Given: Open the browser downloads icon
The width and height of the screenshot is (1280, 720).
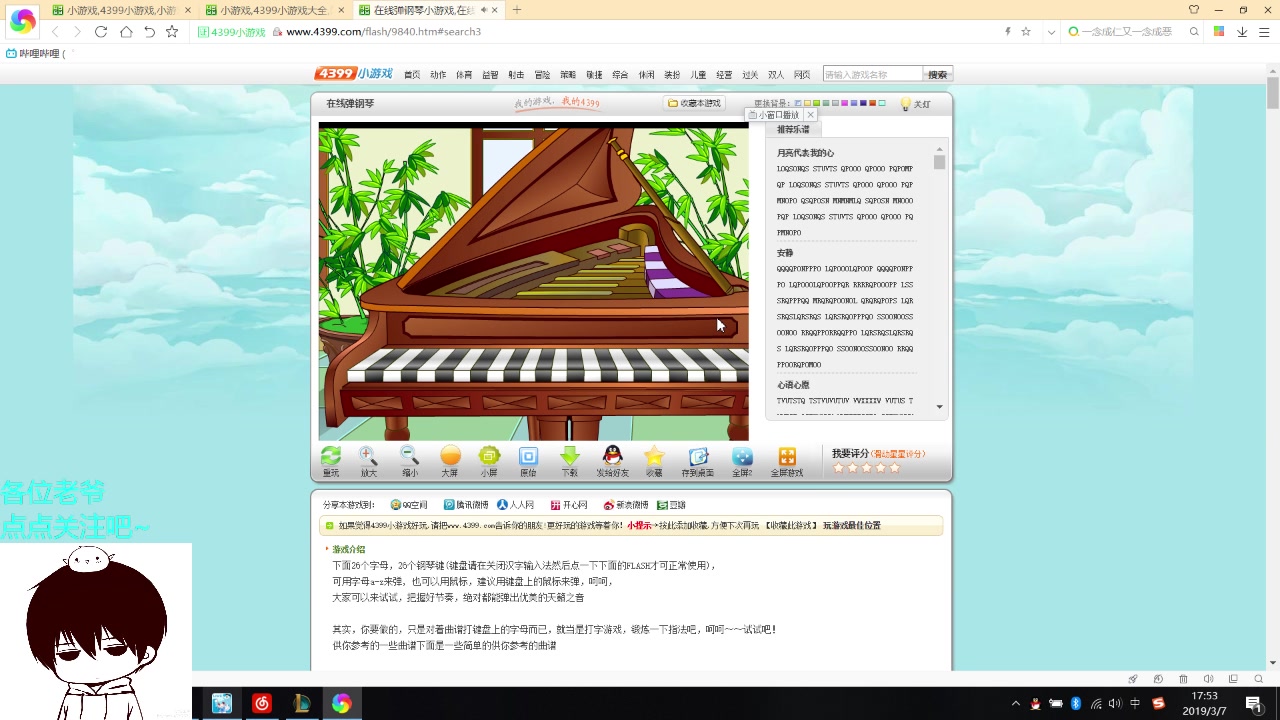Looking at the screenshot, I should 1242,32.
